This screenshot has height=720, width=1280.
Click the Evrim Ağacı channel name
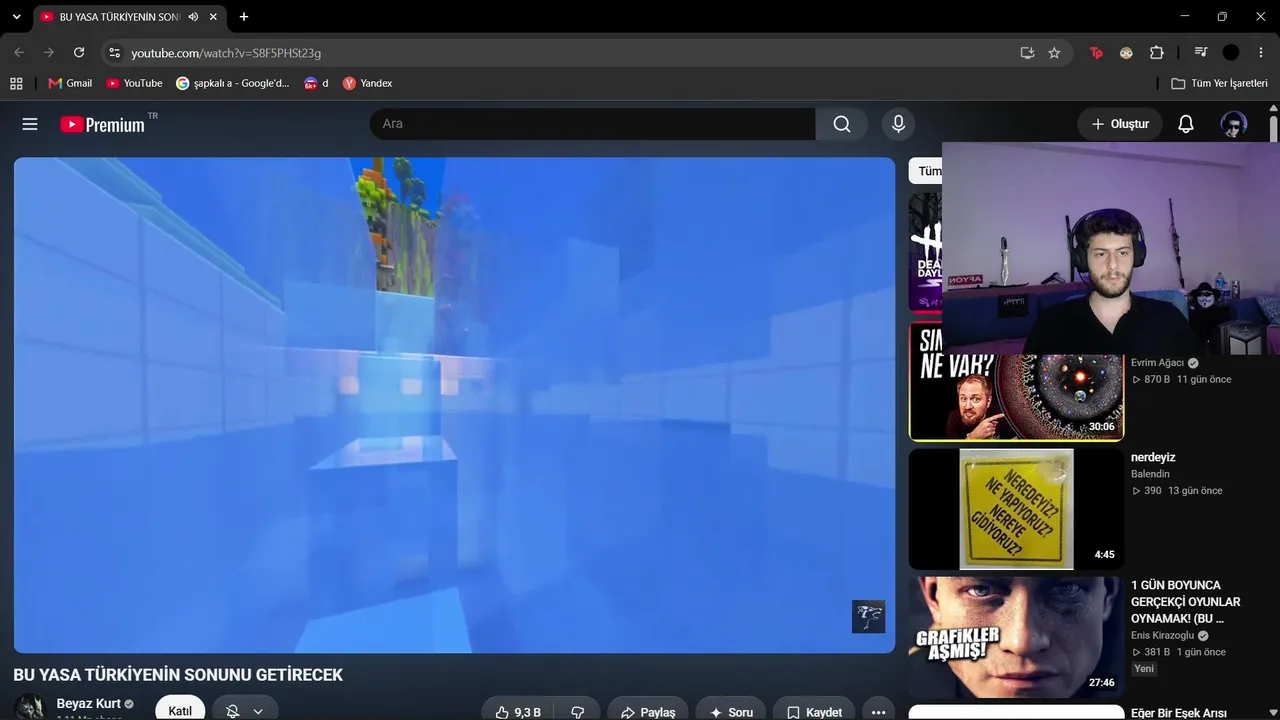[x=1157, y=363]
